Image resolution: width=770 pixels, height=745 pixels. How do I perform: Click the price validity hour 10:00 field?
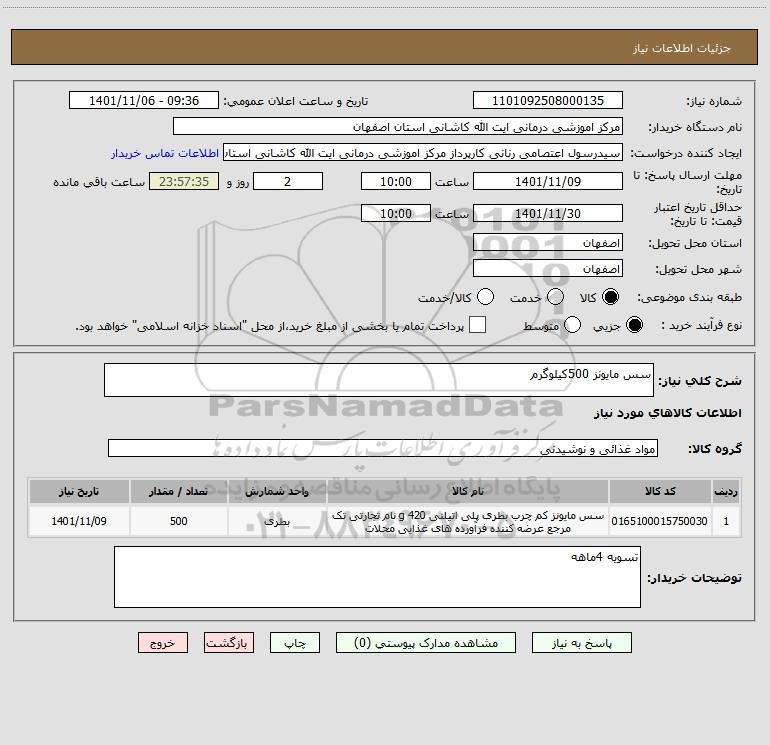coord(396,214)
